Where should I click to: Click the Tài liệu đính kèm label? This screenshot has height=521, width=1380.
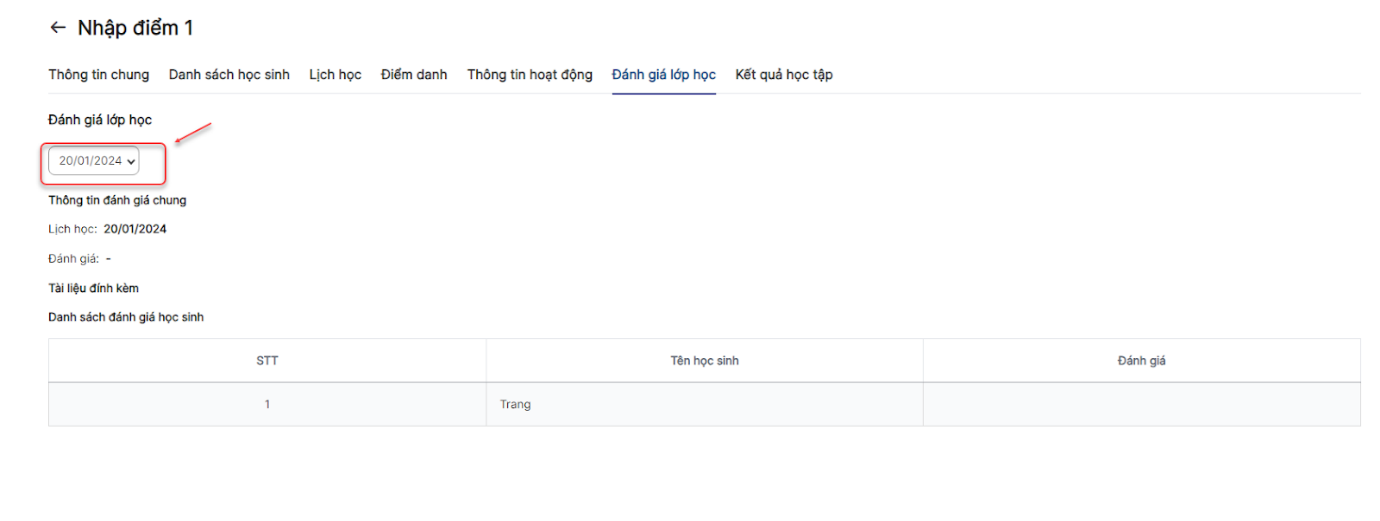pyautogui.click(x=94, y=288)
